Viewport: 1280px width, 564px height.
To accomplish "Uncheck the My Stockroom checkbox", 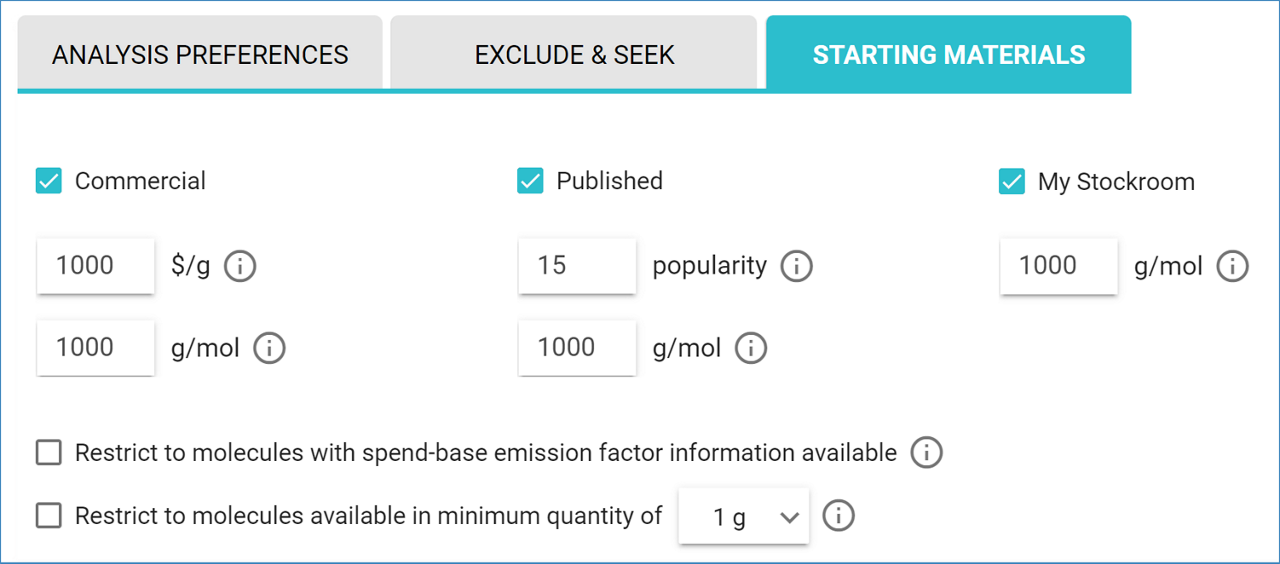I will [x=1012, y=182].
